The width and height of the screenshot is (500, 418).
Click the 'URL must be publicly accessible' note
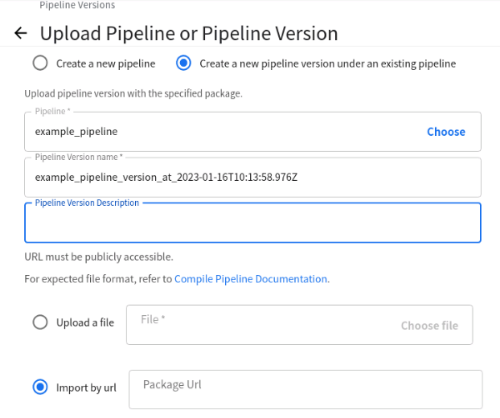(x=99, y=257)
